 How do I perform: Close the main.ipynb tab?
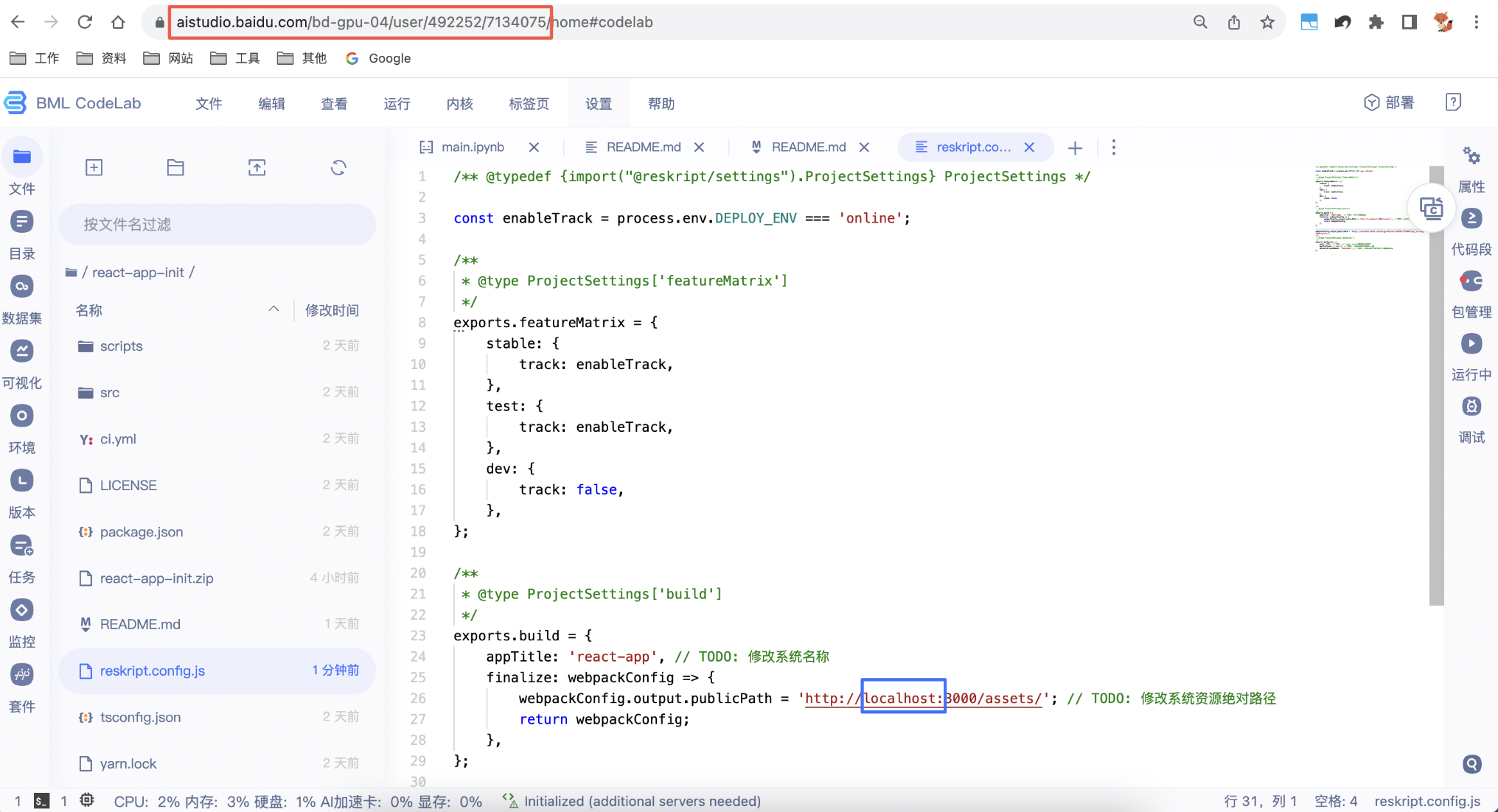click(534, 147)
